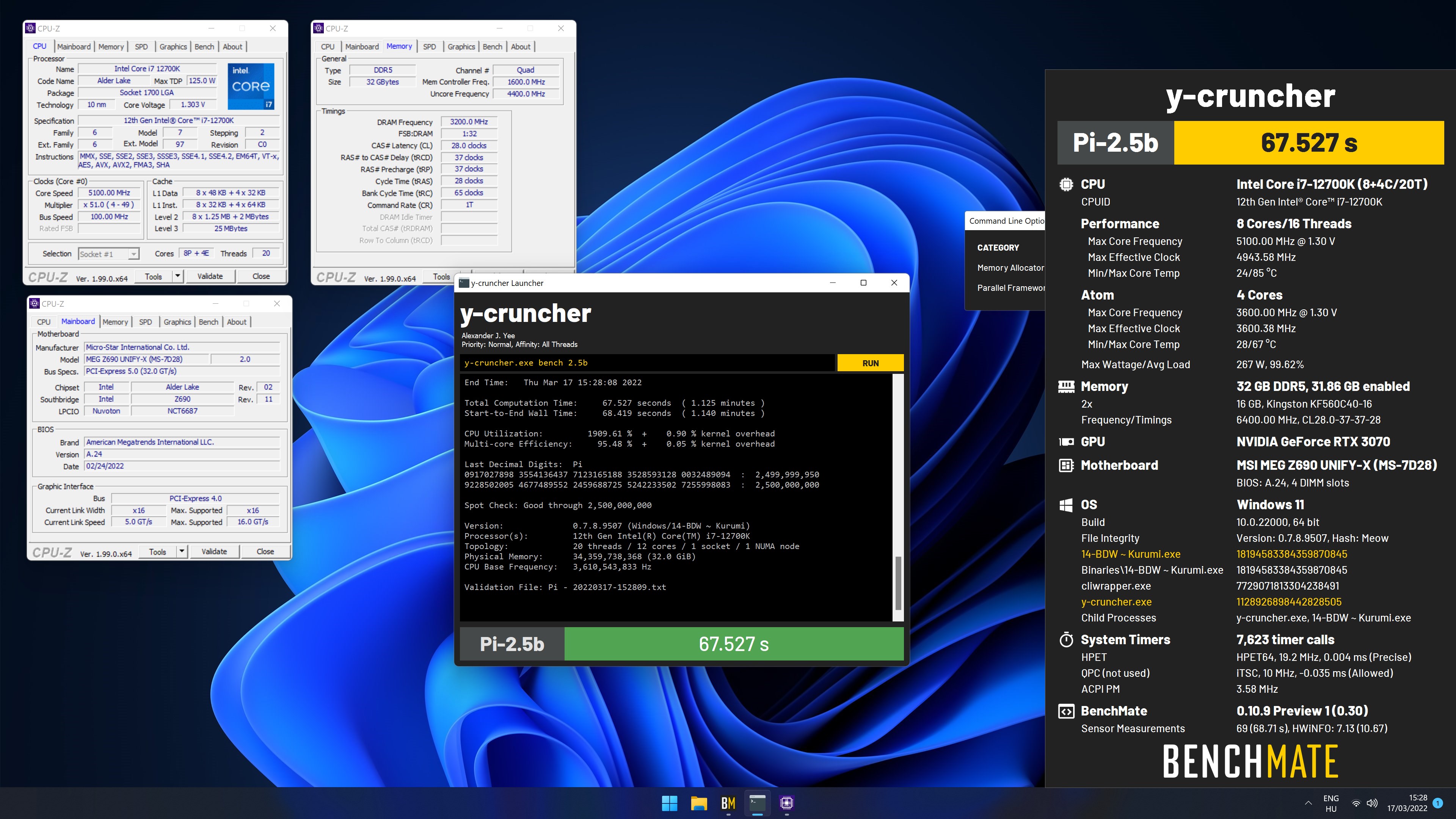The image size is (1456, 819).
Task: Click Validation File line in console
Action: [x=565, y=587]
